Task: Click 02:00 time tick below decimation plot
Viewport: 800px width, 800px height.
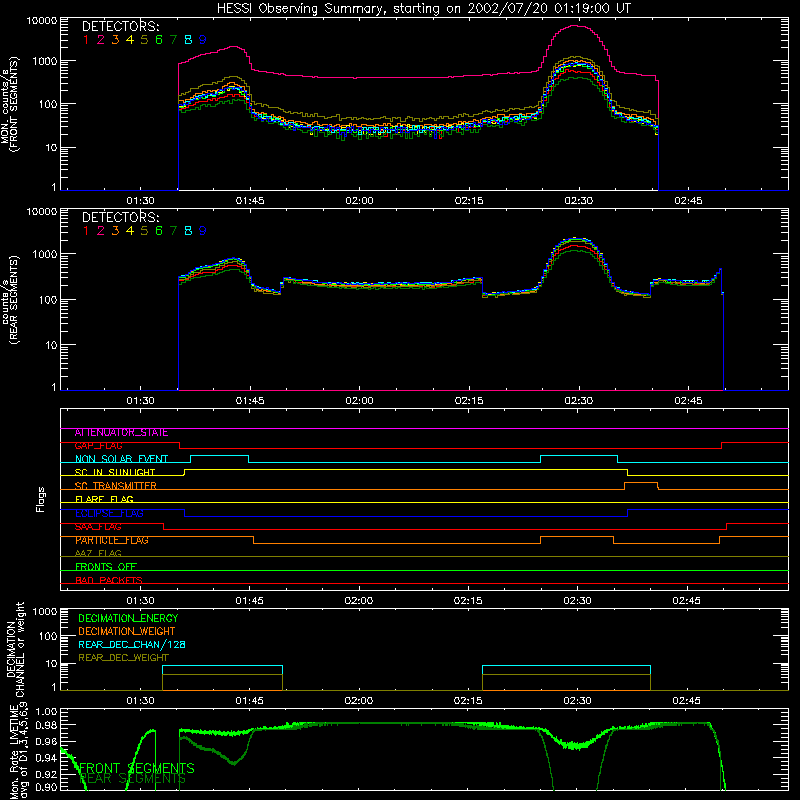Action: (358, 701)
